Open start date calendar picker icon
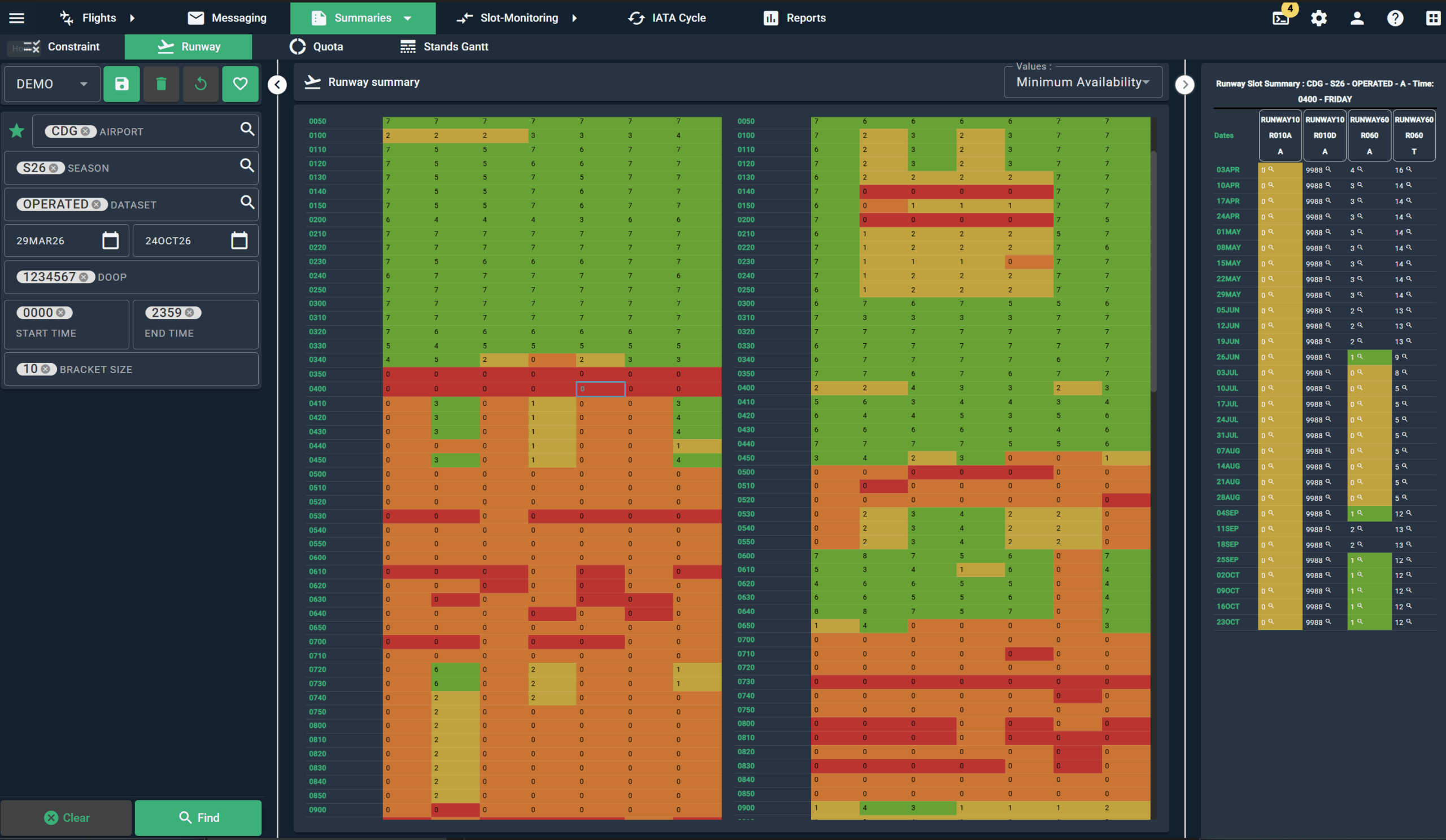1446x840 pixels. [x=110, y=240]
